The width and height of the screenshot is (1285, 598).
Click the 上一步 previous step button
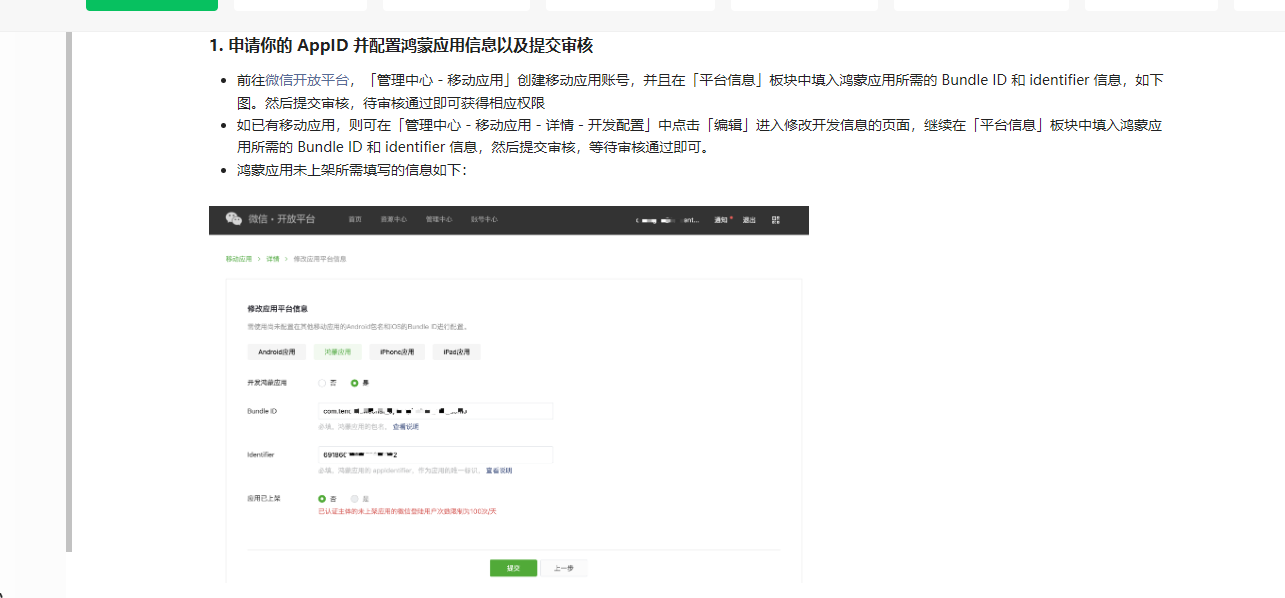click(x=564, y=568)
